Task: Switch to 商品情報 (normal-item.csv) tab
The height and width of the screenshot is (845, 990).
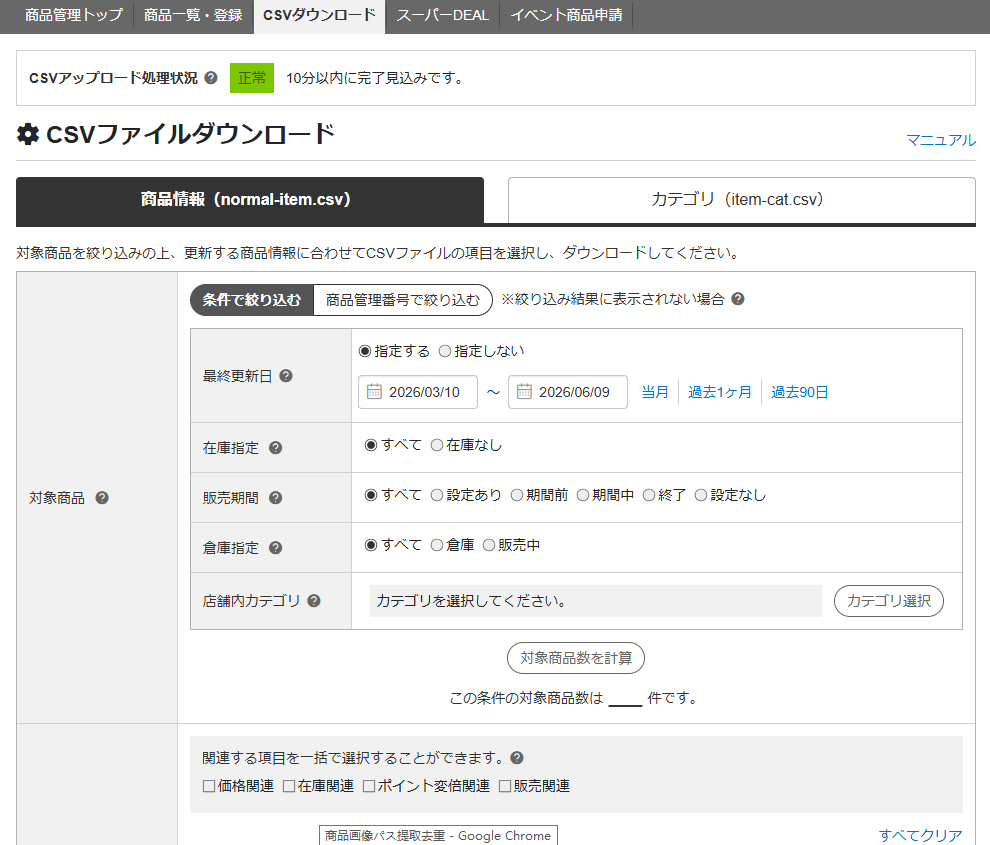Action: point(250,200)
